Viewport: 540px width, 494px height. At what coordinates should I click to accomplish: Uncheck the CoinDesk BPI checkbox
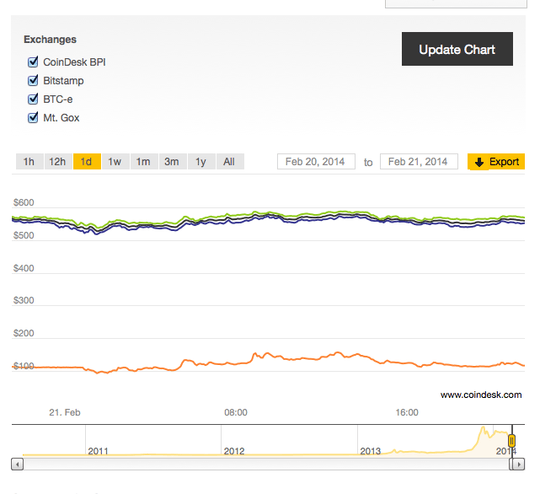coord(33,62)
